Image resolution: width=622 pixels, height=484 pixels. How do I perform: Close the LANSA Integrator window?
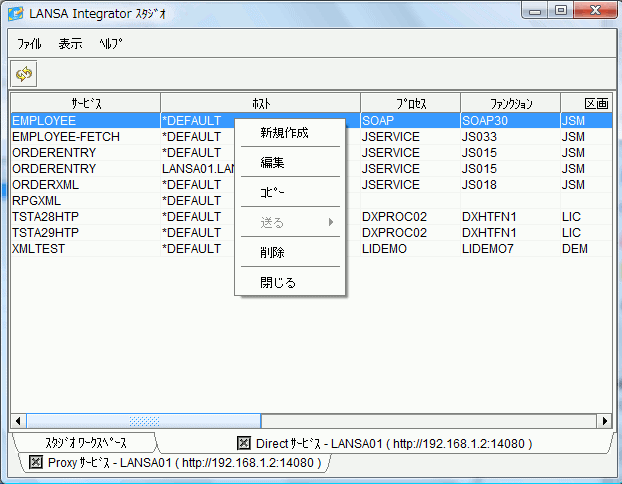pos(595,11)
